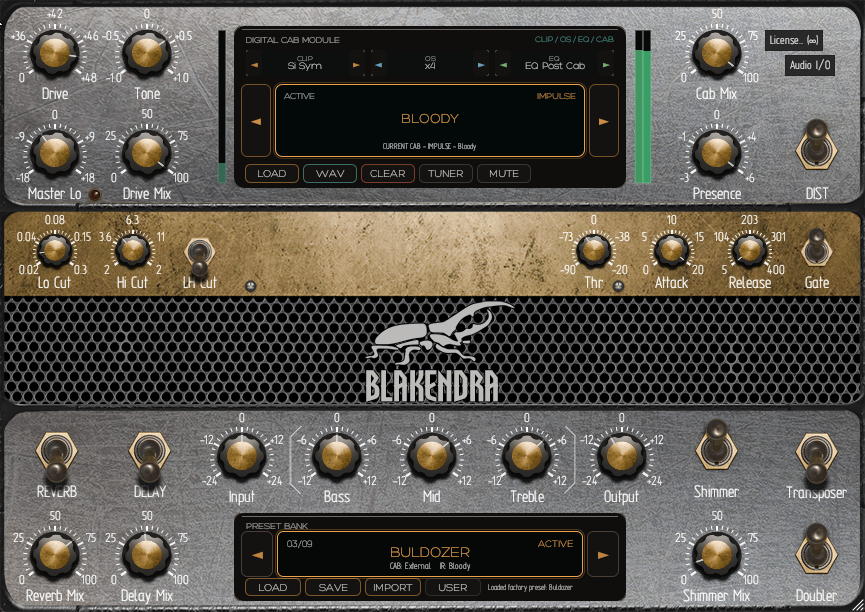Screen dimensions: 865x612
Task: Click the input level meter bar
Action: 222,107
